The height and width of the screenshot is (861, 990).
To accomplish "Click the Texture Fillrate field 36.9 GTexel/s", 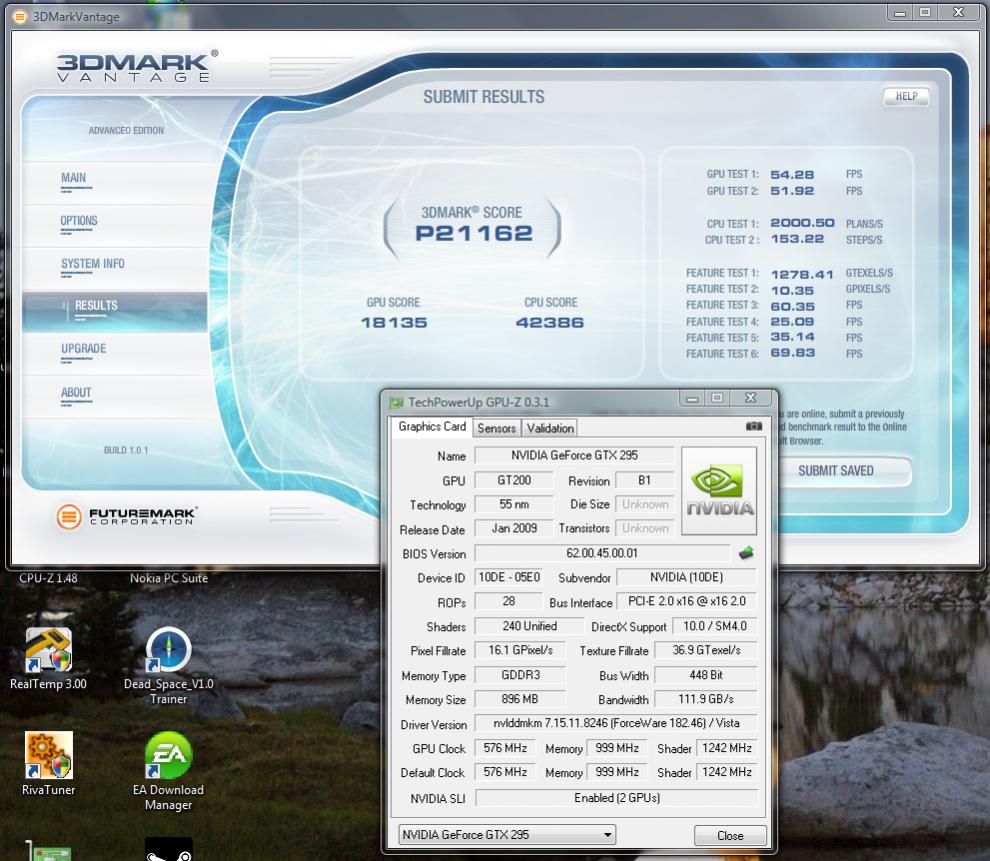I will (x=706, y=650).
